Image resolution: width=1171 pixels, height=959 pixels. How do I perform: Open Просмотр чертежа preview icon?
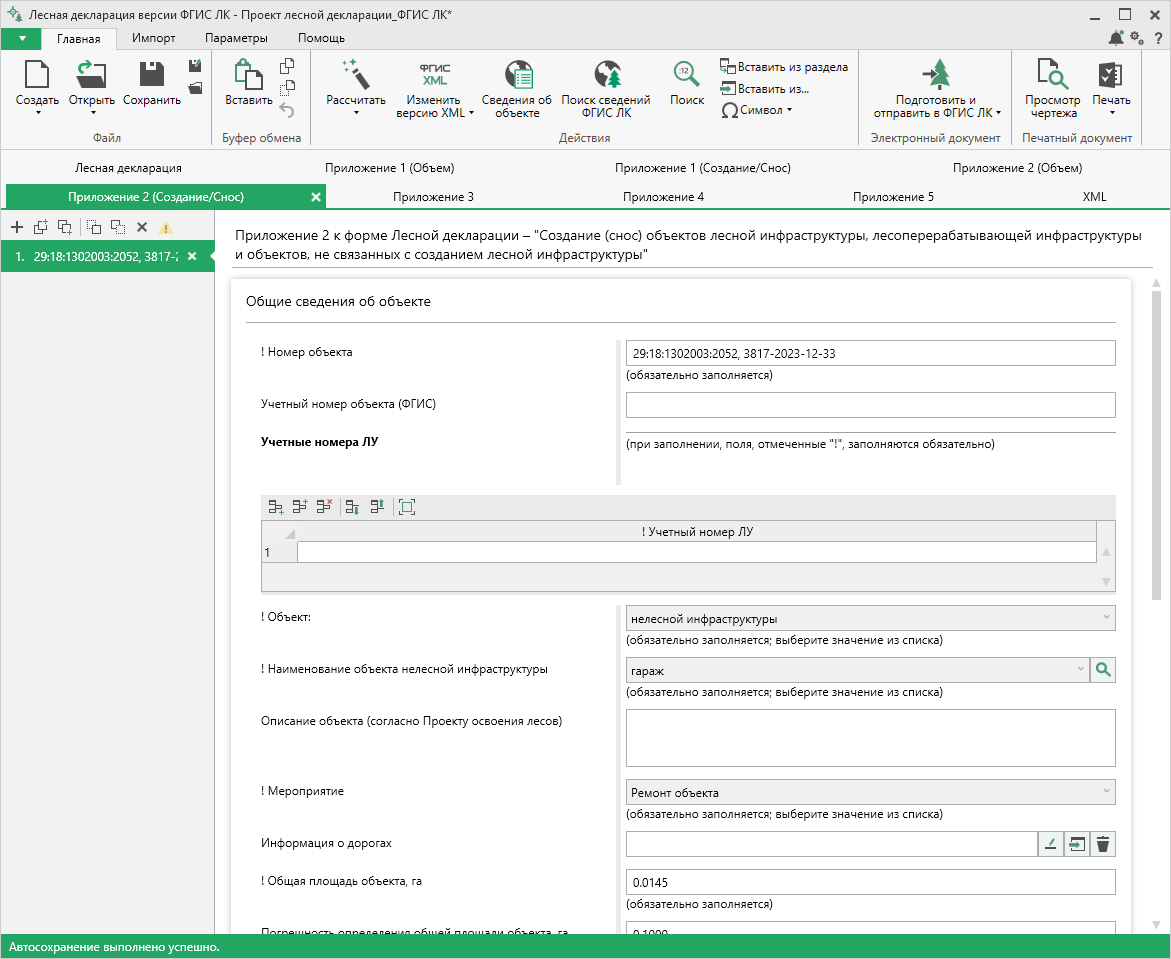1052,74
